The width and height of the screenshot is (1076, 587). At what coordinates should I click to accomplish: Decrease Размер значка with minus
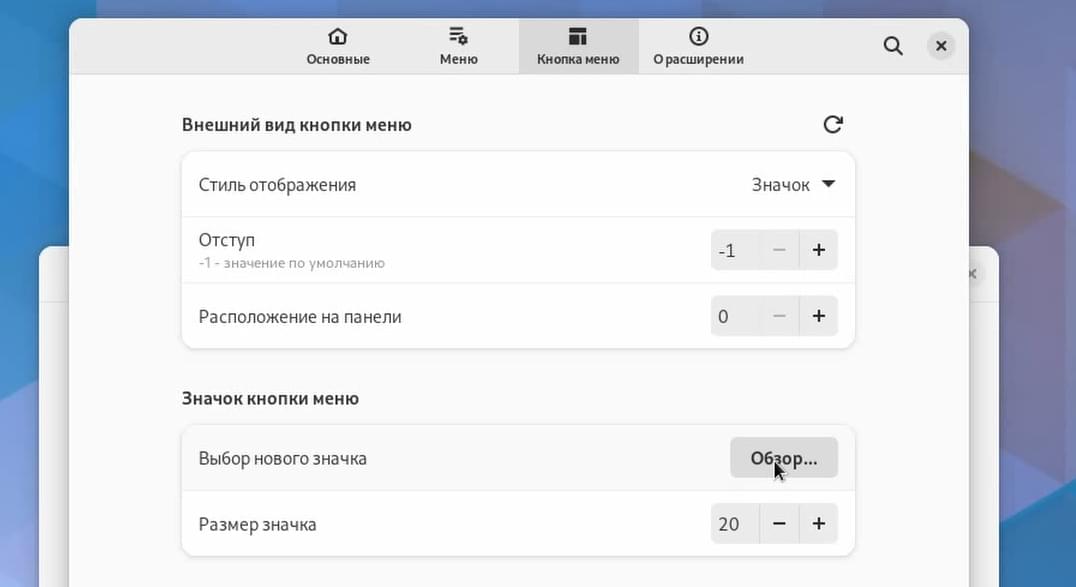coord(779,524)
